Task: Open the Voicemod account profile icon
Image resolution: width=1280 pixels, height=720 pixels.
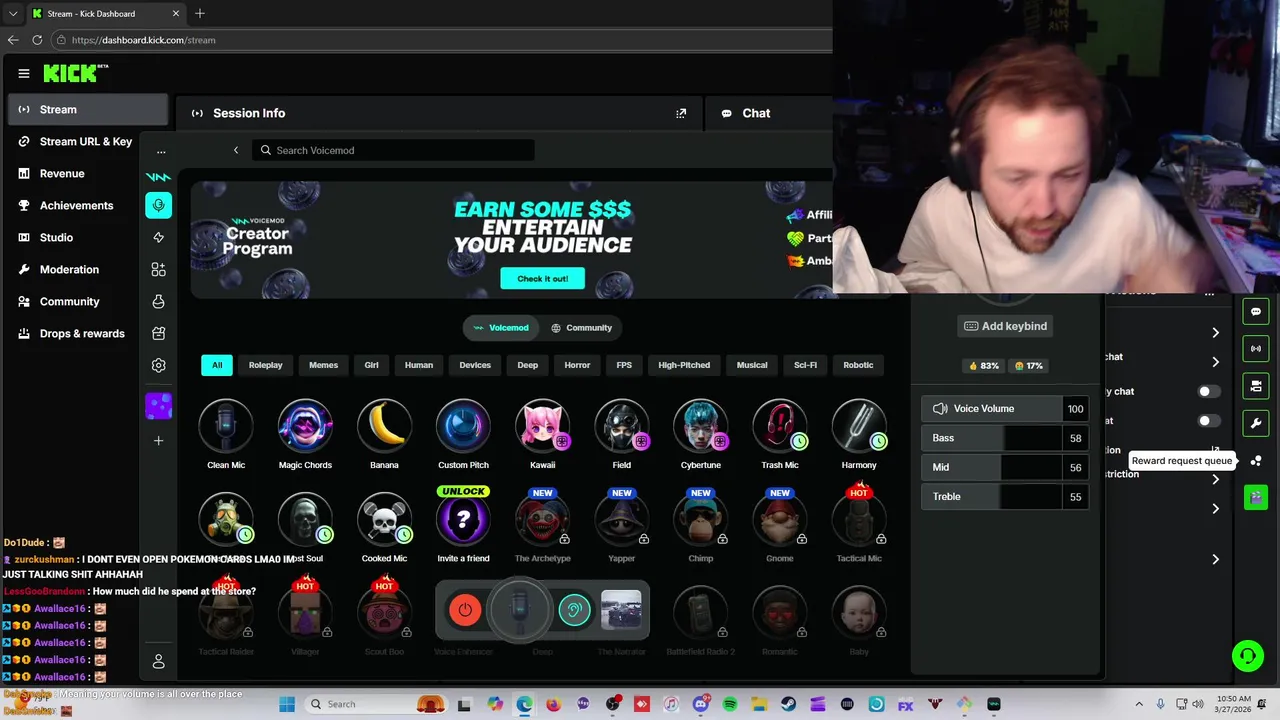Action: click(x=158, y=662)
